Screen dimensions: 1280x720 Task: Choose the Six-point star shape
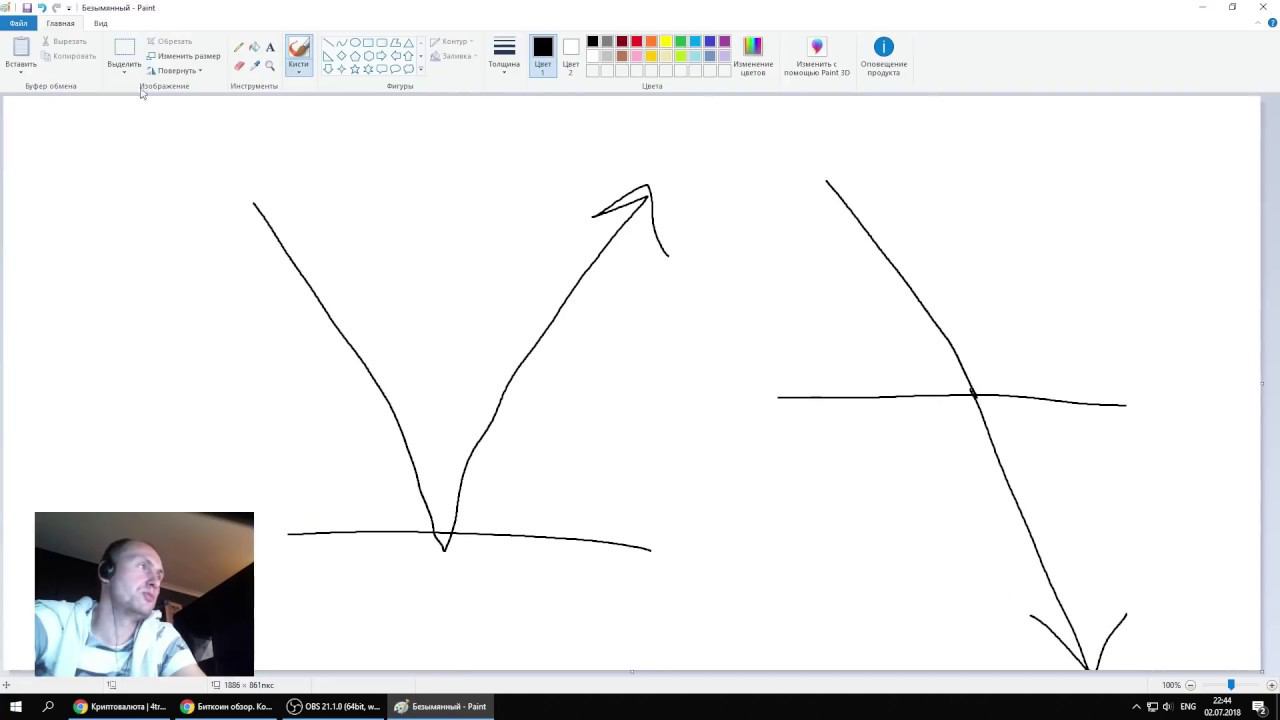click(368, 69)
